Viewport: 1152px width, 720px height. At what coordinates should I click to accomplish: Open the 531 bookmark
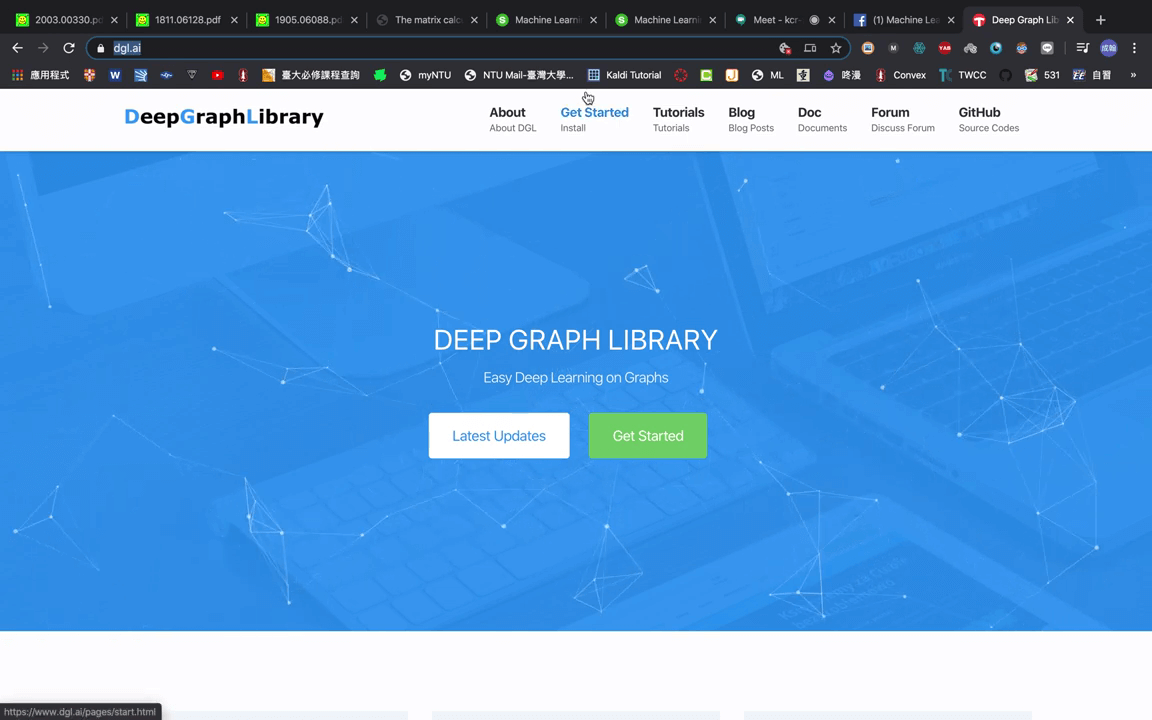tap(1043, 75)
